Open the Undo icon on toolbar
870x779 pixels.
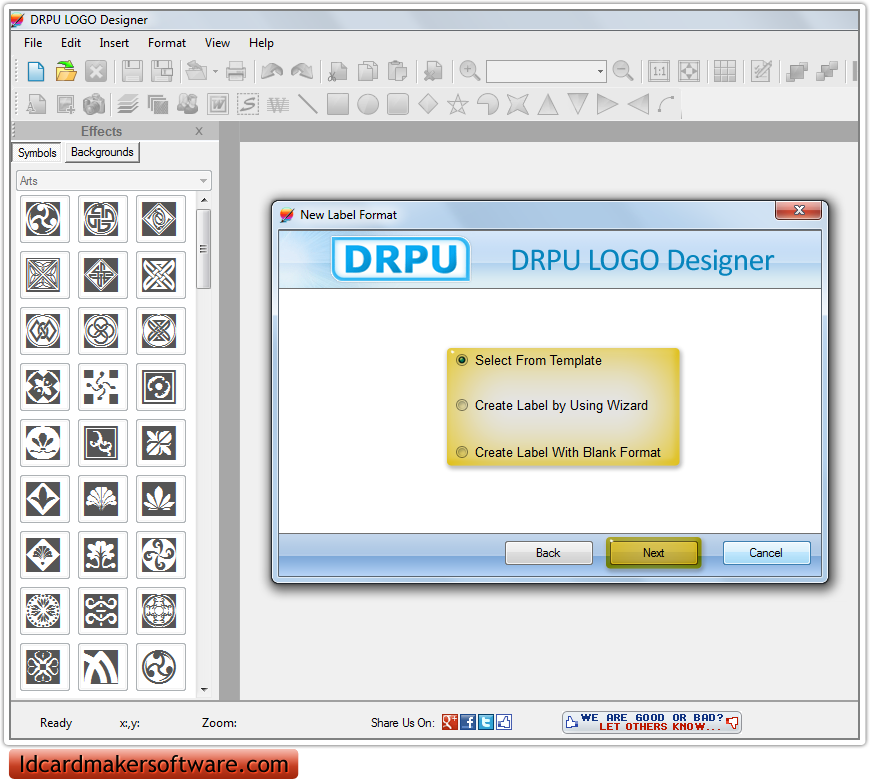coord(270,71)
